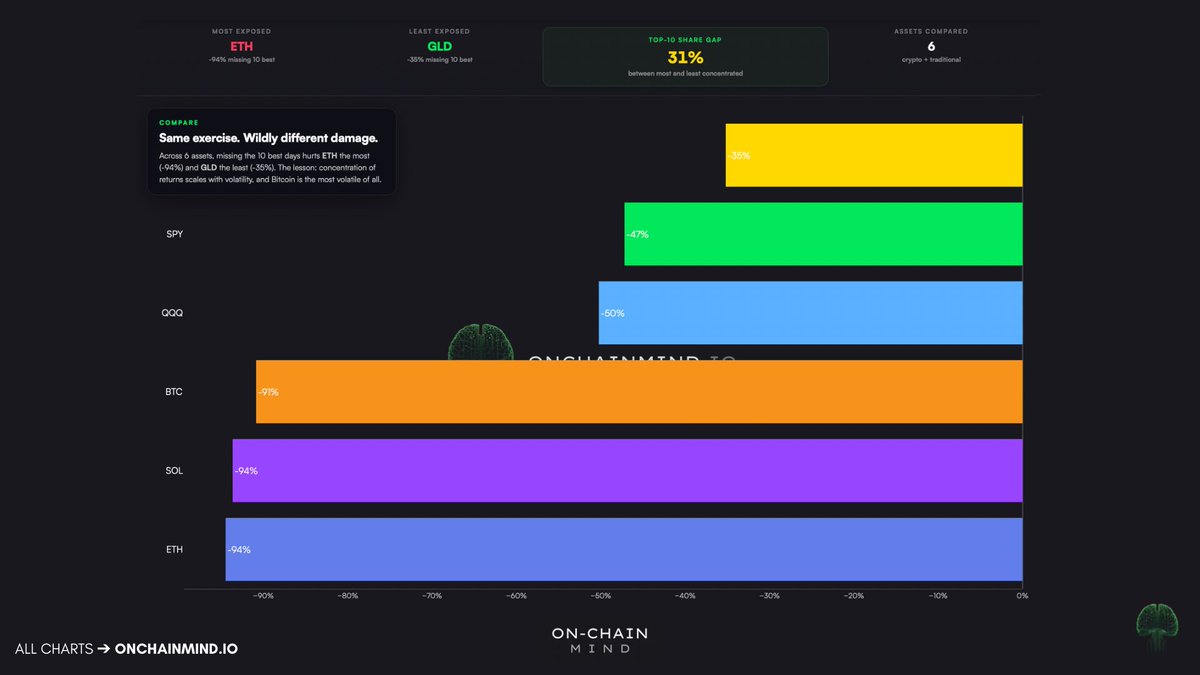Click the ON-CHAIN MIND logo in the footer
1200x675 pixels.
[x=600, y=640]
